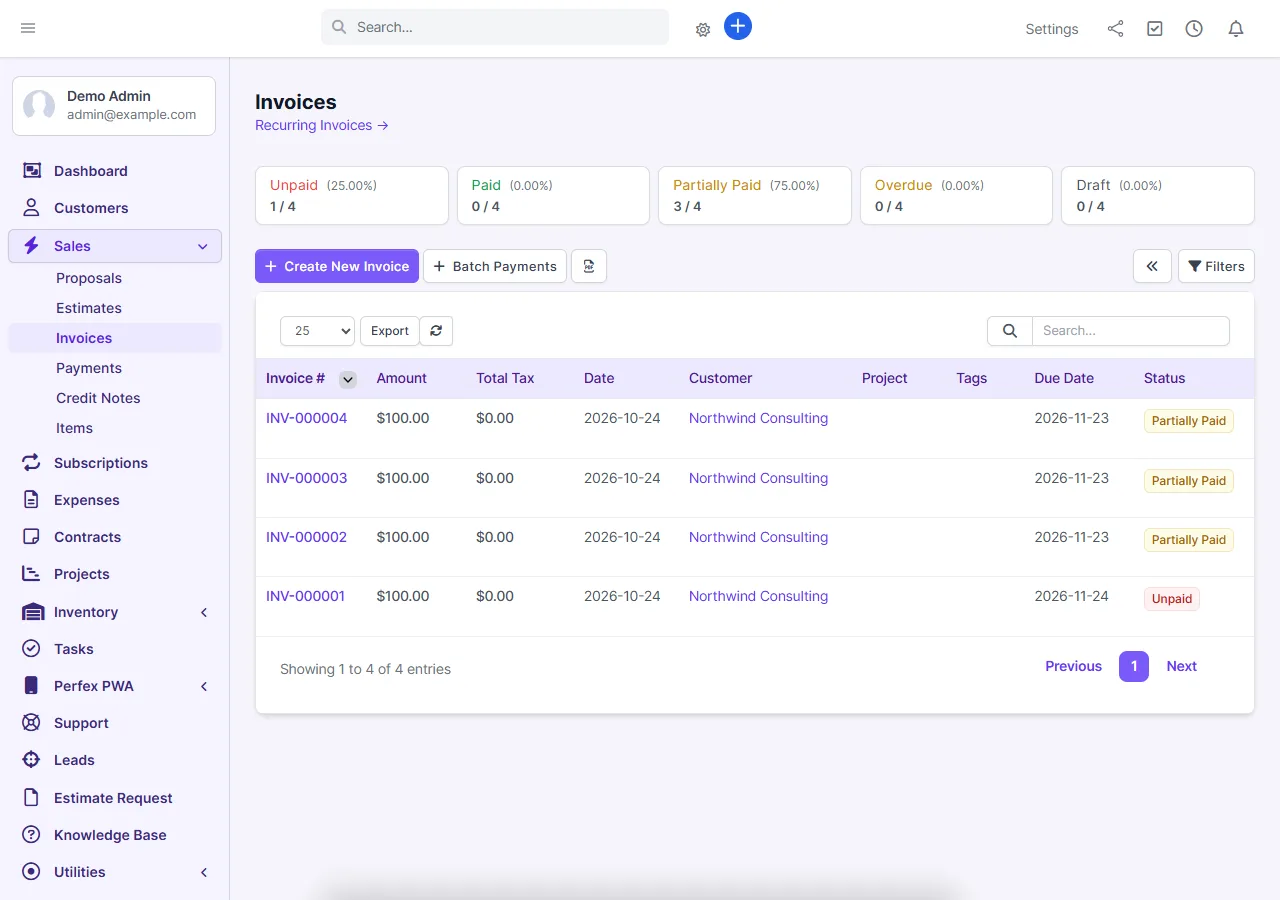Open the 25 entries-per-page dropdown
1280x900 pixels.
(318, 331)
